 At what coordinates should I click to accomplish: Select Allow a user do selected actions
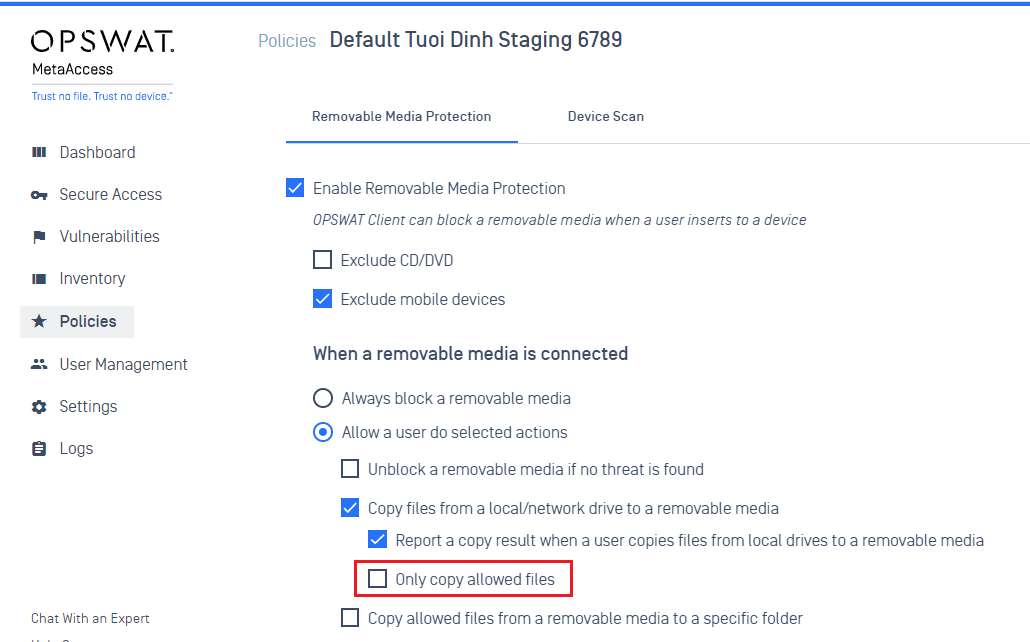point(323,432)
